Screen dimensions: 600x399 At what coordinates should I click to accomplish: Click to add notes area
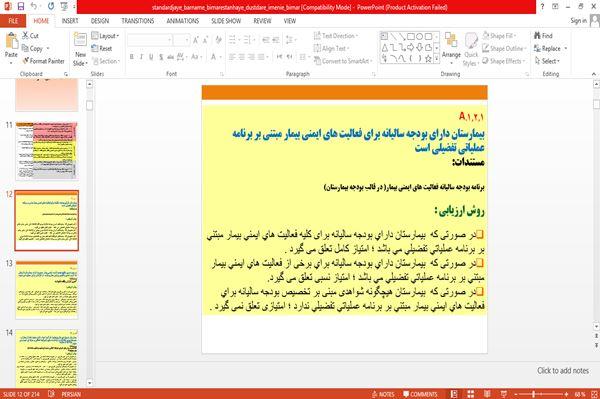pyautogui.click(x=563, y=370)
